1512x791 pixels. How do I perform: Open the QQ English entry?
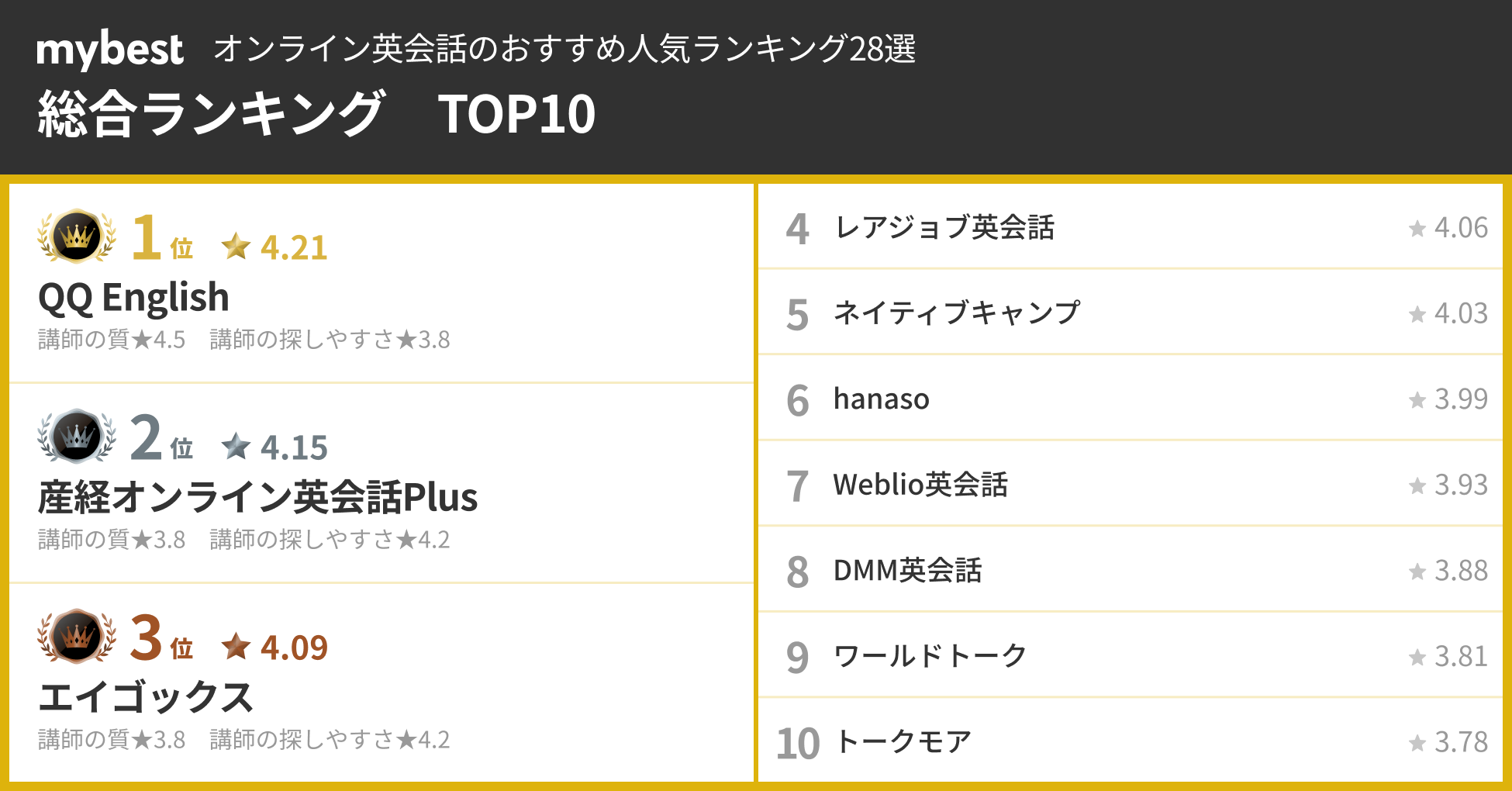pos(133,298)
